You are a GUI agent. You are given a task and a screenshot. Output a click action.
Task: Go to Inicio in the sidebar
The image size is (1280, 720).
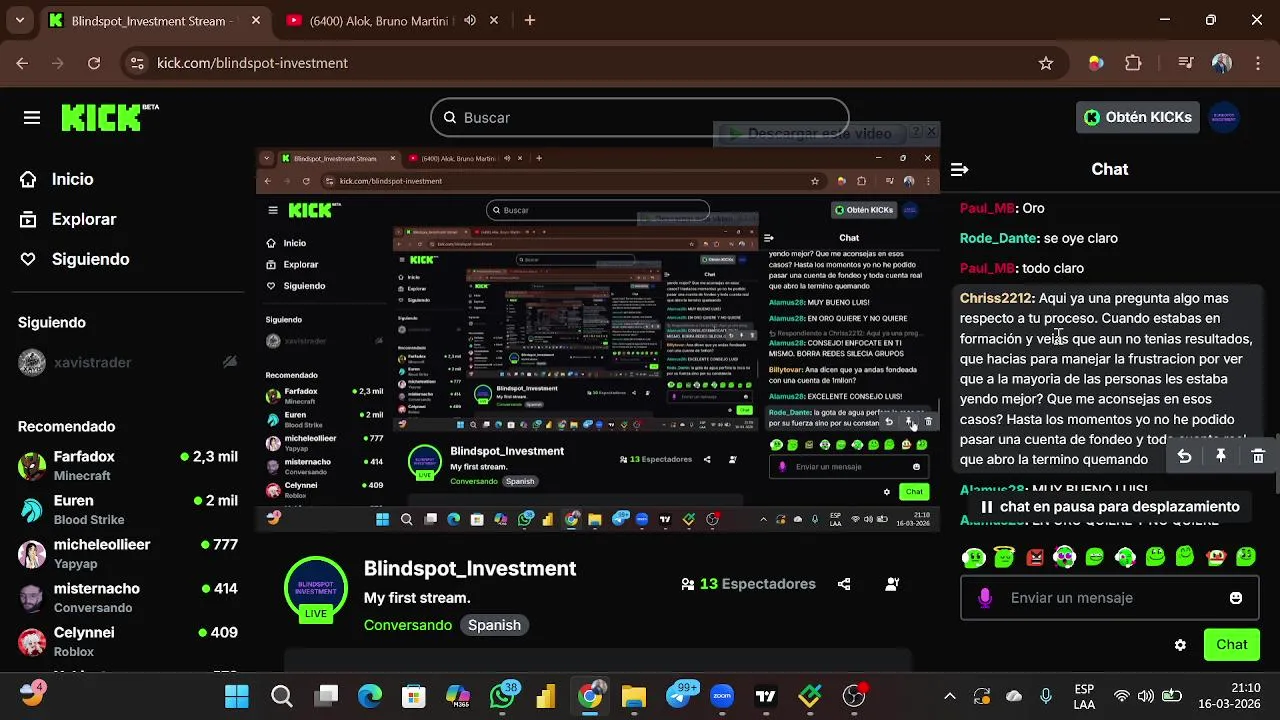click(72, 179)
